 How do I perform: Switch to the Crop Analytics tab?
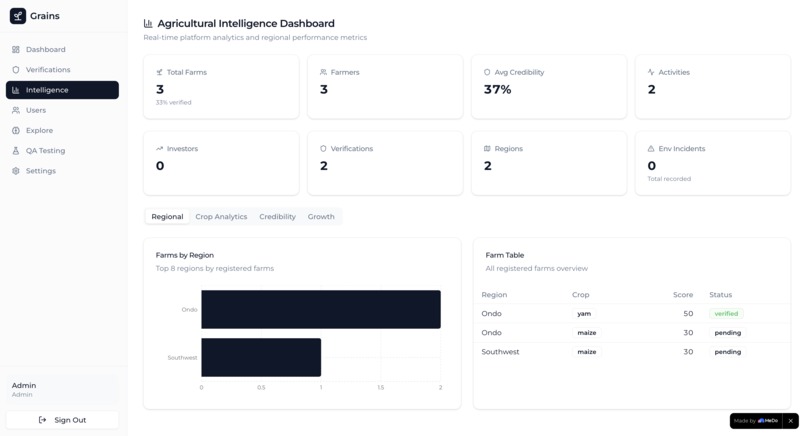pos(221,216)
